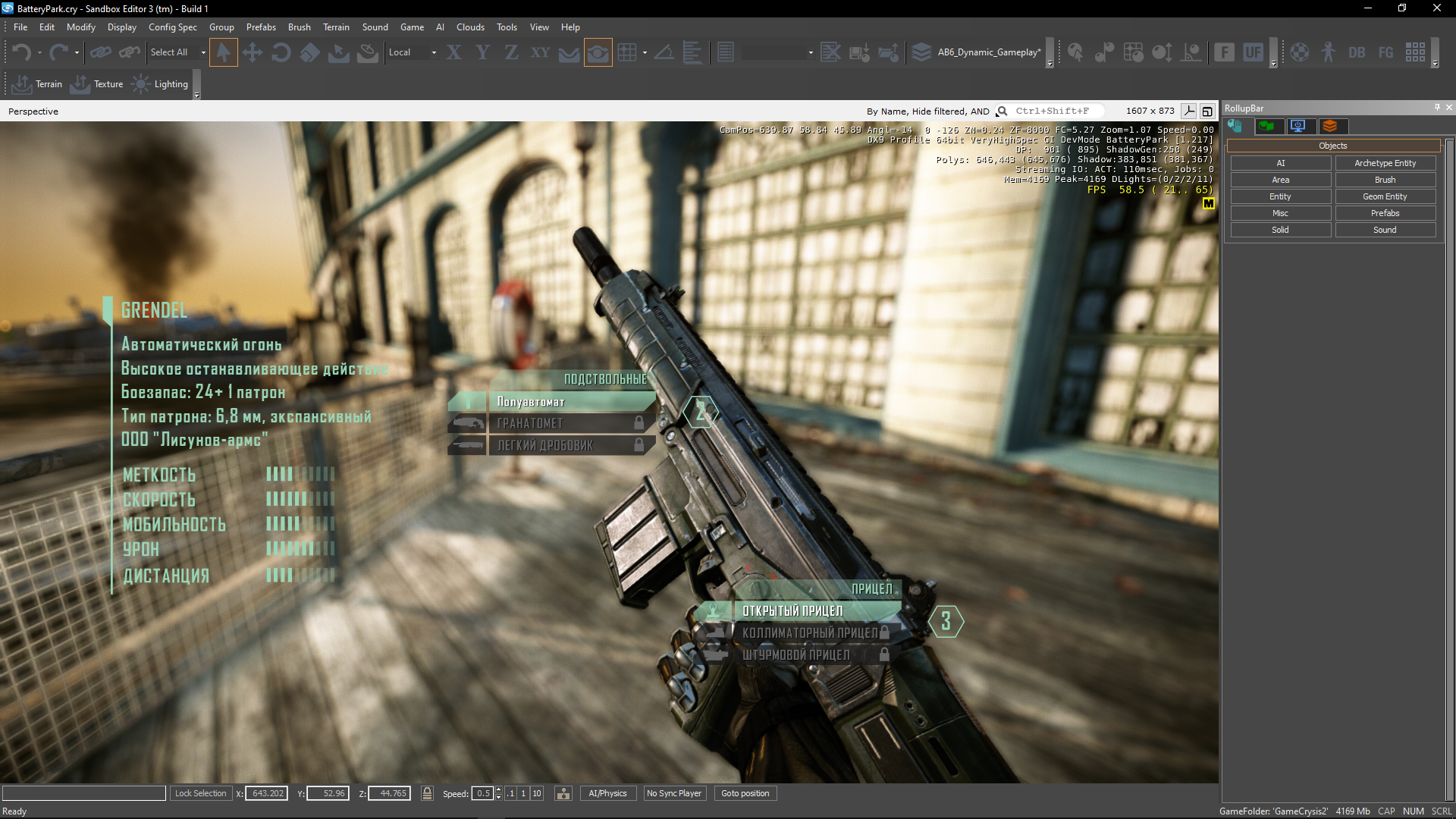Click the Undo arrow icon
This screenshot has height=819, width=1456.
pyautogui.click(x=21, y=52)
